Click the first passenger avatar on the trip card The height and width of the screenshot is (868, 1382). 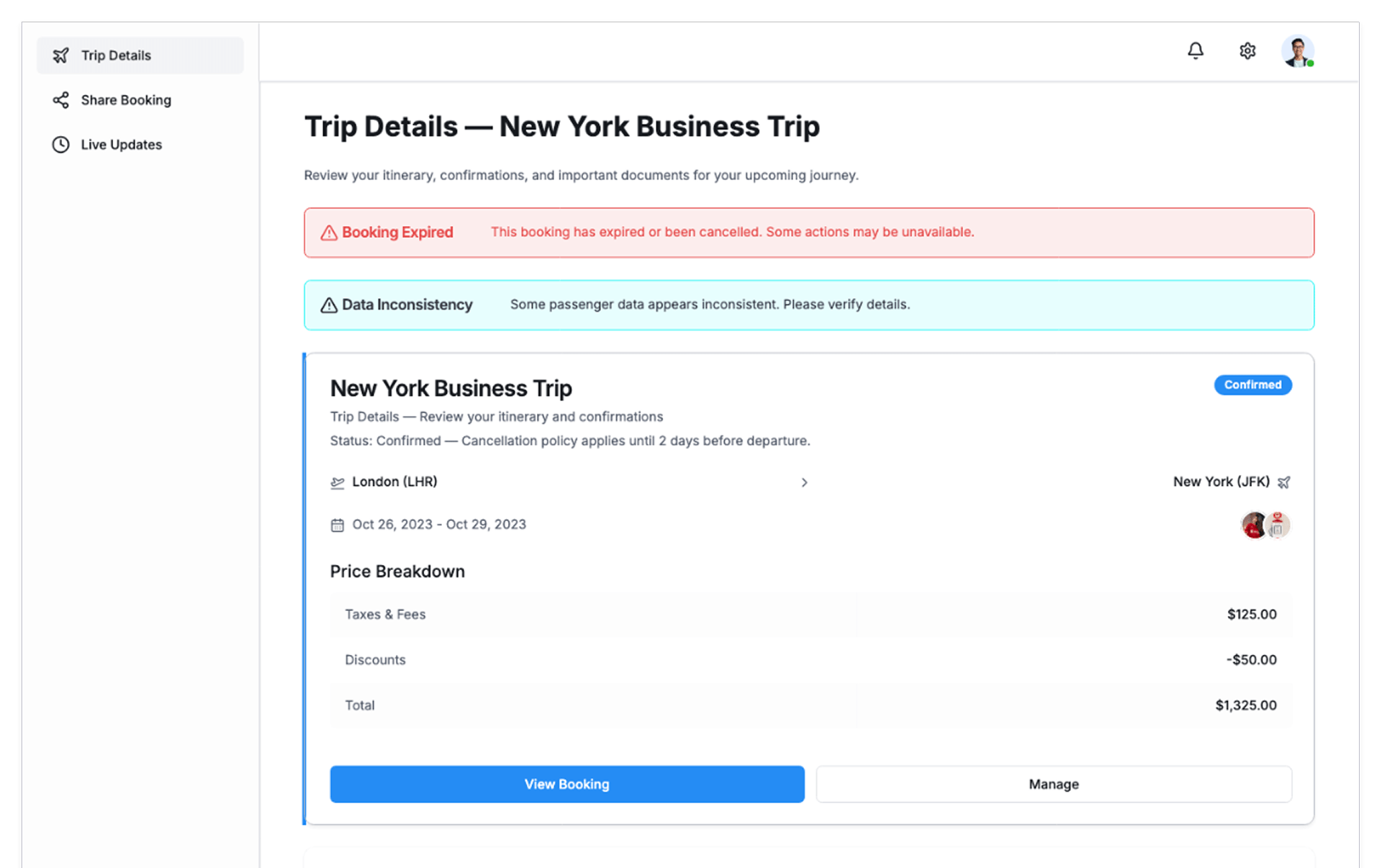click(1253, 525)
